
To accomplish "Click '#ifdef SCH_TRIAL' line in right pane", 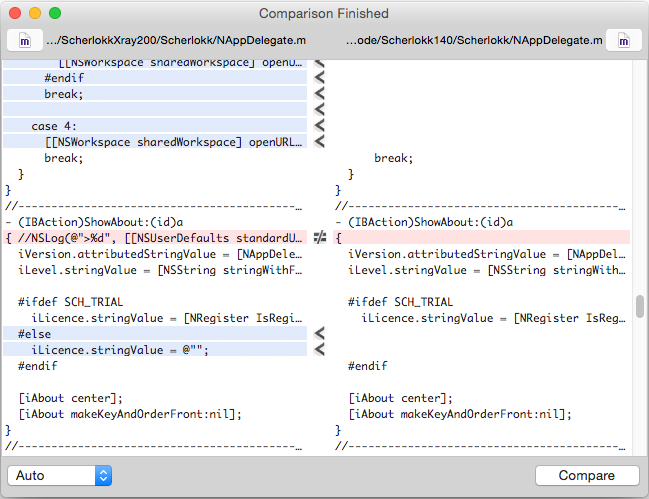I will (400, 302).
